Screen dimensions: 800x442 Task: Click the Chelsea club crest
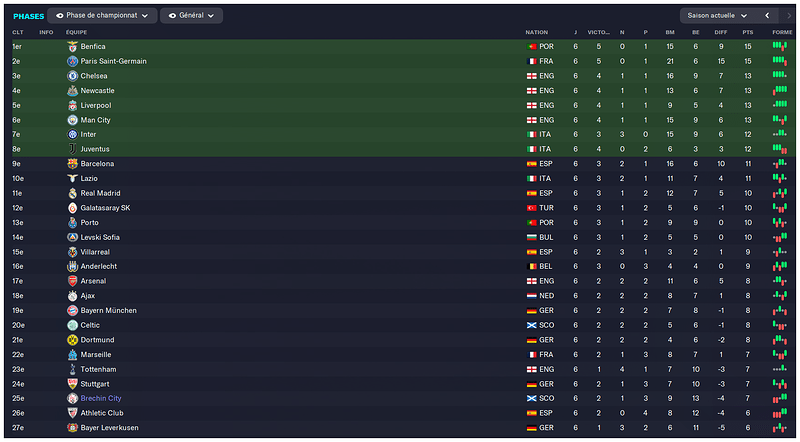[x=72, y=76]
